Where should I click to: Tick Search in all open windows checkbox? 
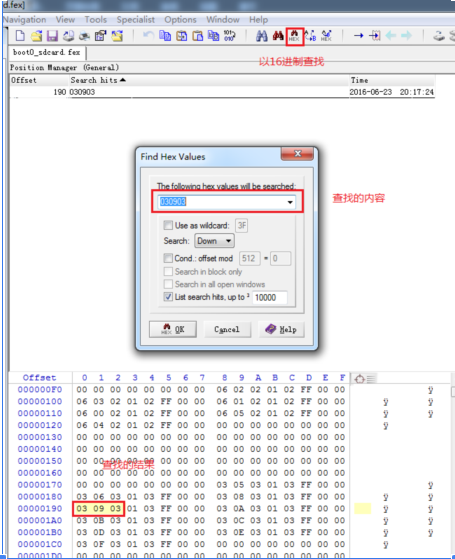168,284
